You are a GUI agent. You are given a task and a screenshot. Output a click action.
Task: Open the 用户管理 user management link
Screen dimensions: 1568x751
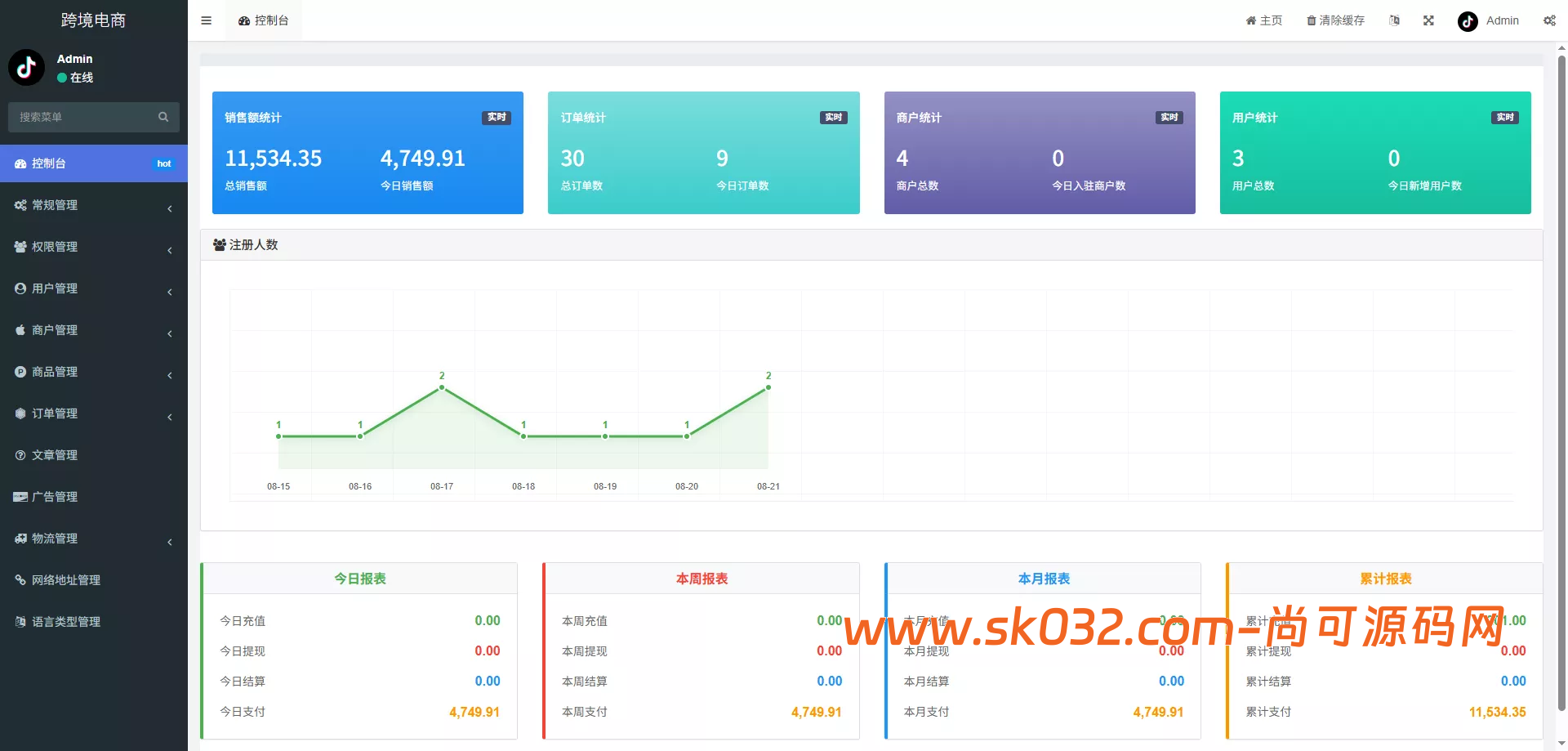point(94,288)
